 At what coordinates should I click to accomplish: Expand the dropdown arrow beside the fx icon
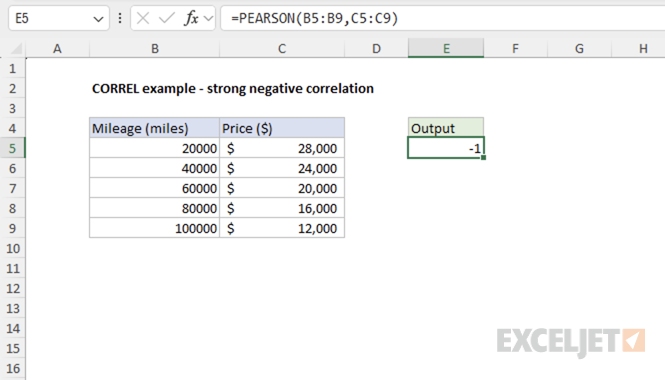pyautogui.click(x=208, y=19)
